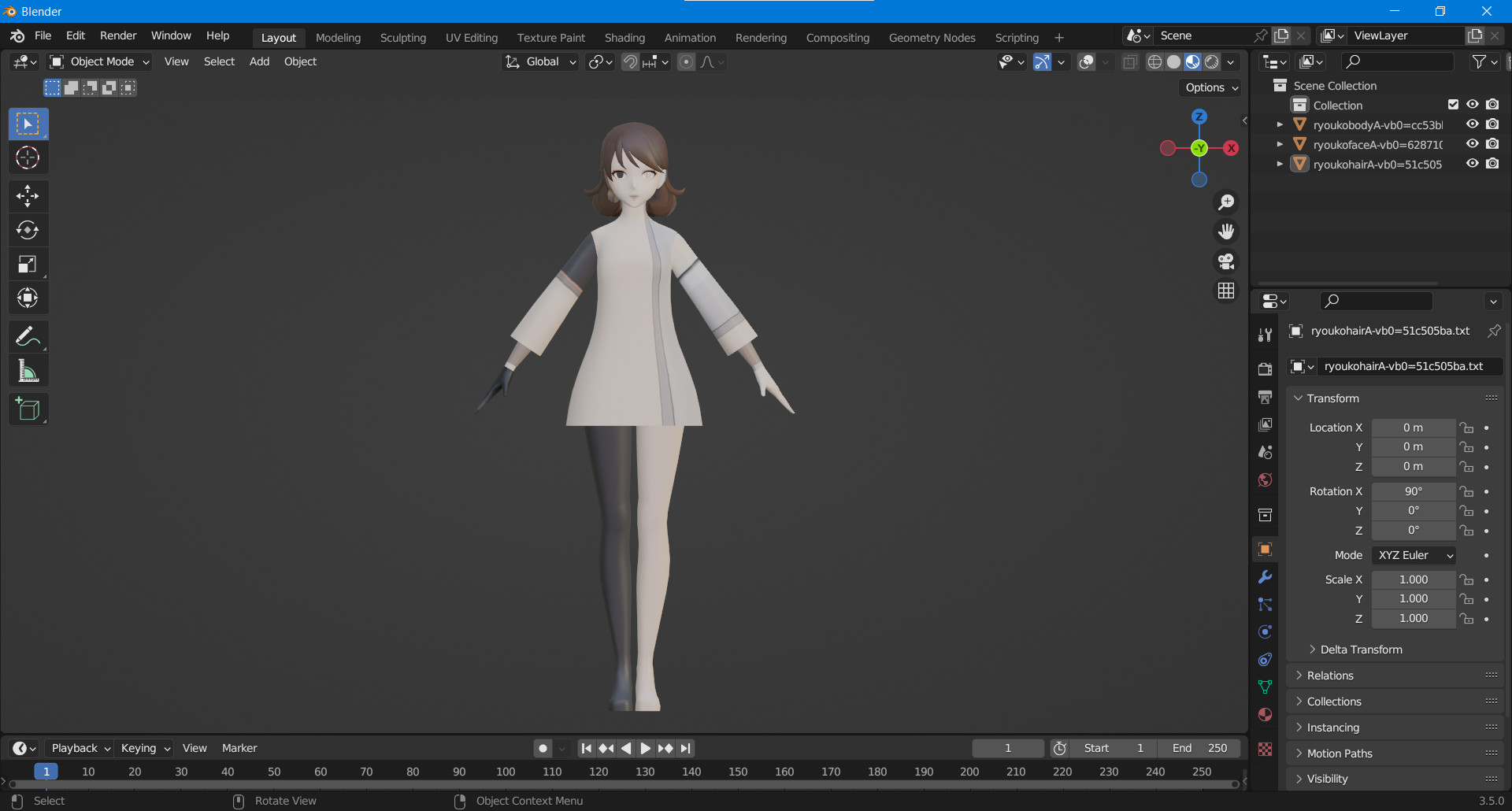Screen dimensions: 1512x811
Task: Switch to the Sculpting workspace tab
Action: click(403, 38)
